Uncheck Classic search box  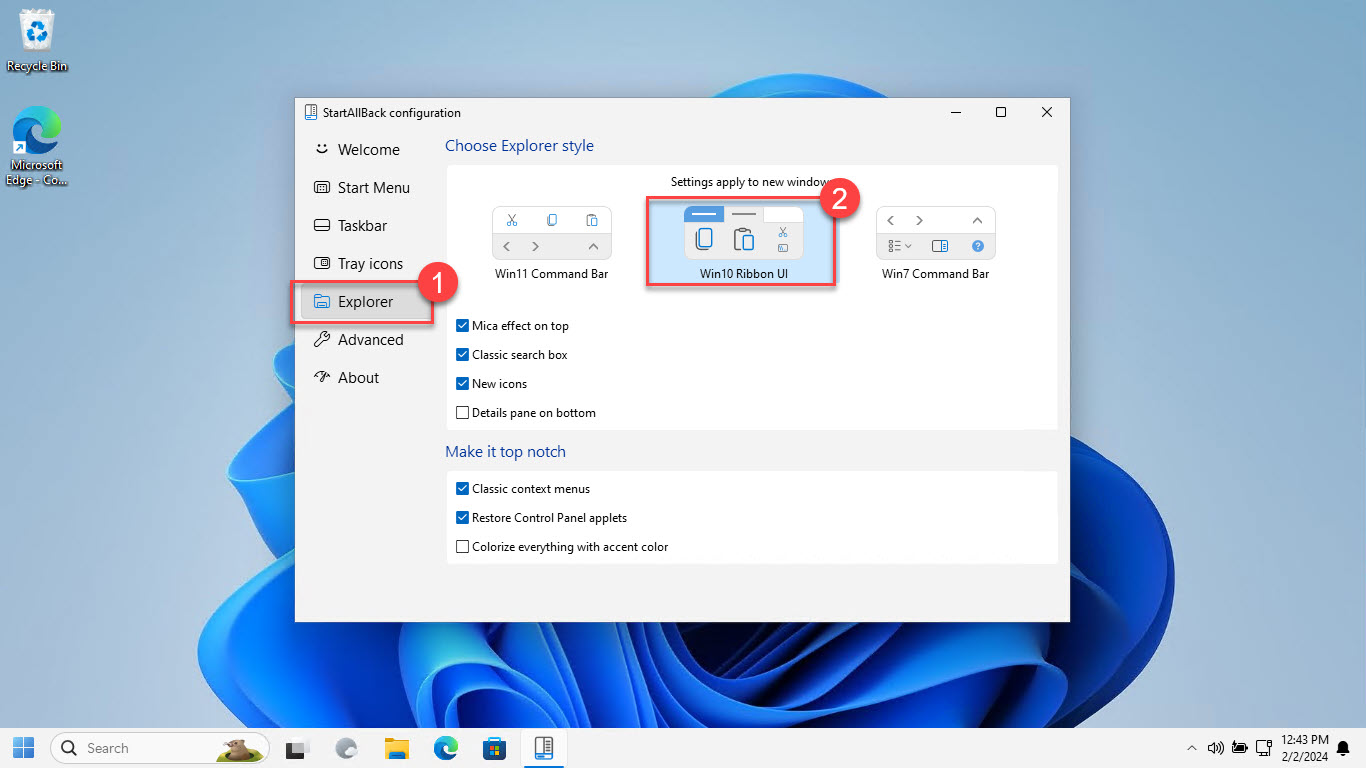462,355
